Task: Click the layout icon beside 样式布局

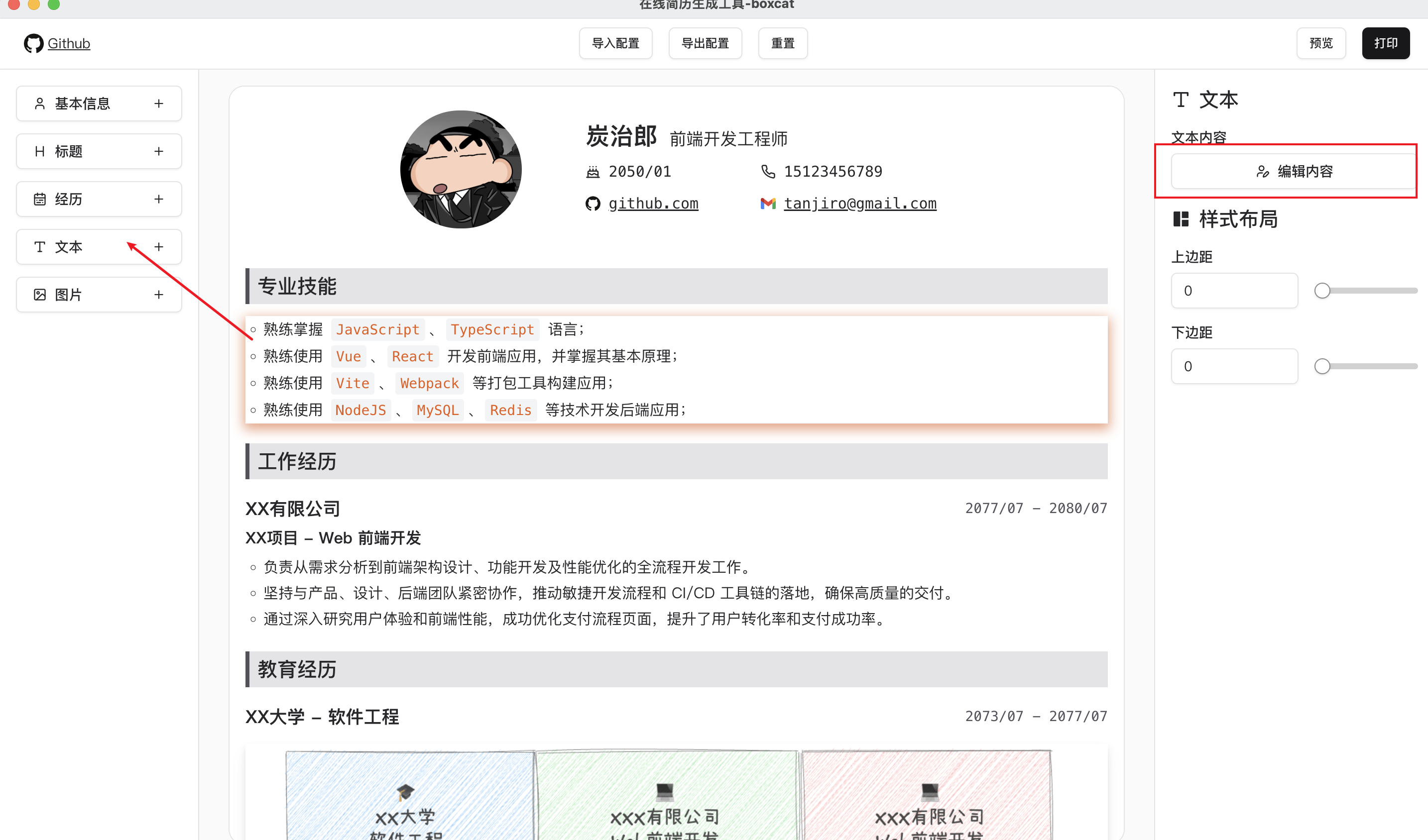Action: 1181,218
